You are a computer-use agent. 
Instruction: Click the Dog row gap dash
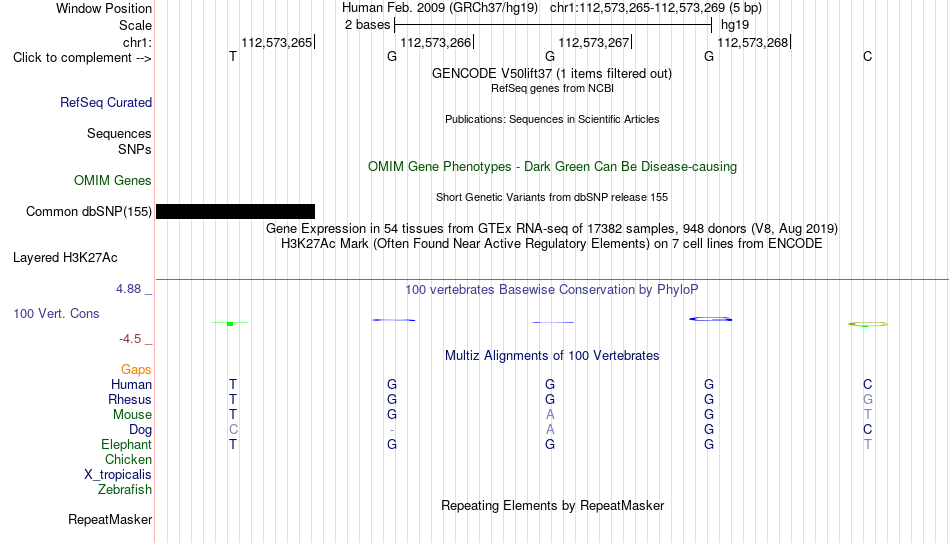click(392, 430)
